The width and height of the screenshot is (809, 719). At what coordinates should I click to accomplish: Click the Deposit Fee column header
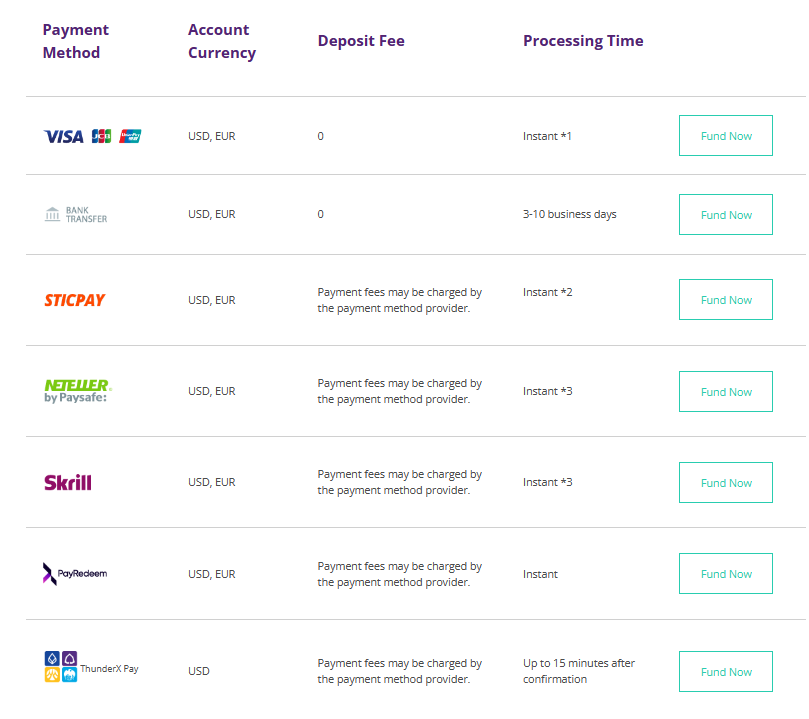pyautogui.click(x=361, y=41)
